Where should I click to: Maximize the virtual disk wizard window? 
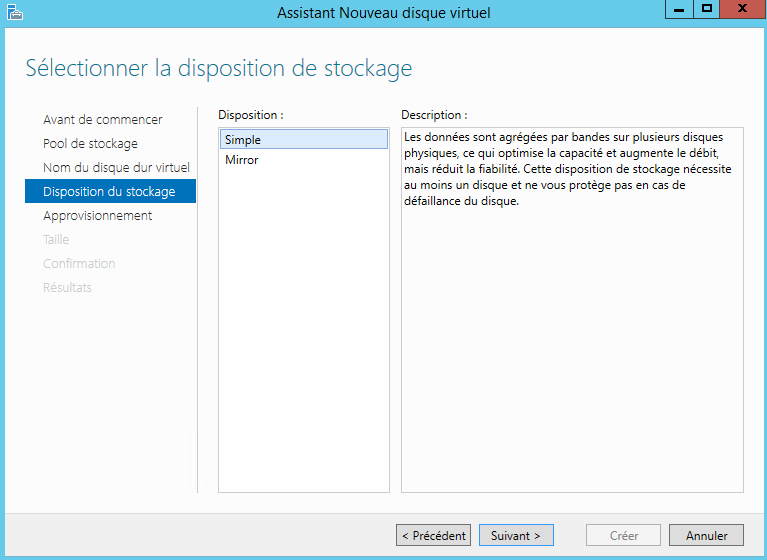point(707,8)
